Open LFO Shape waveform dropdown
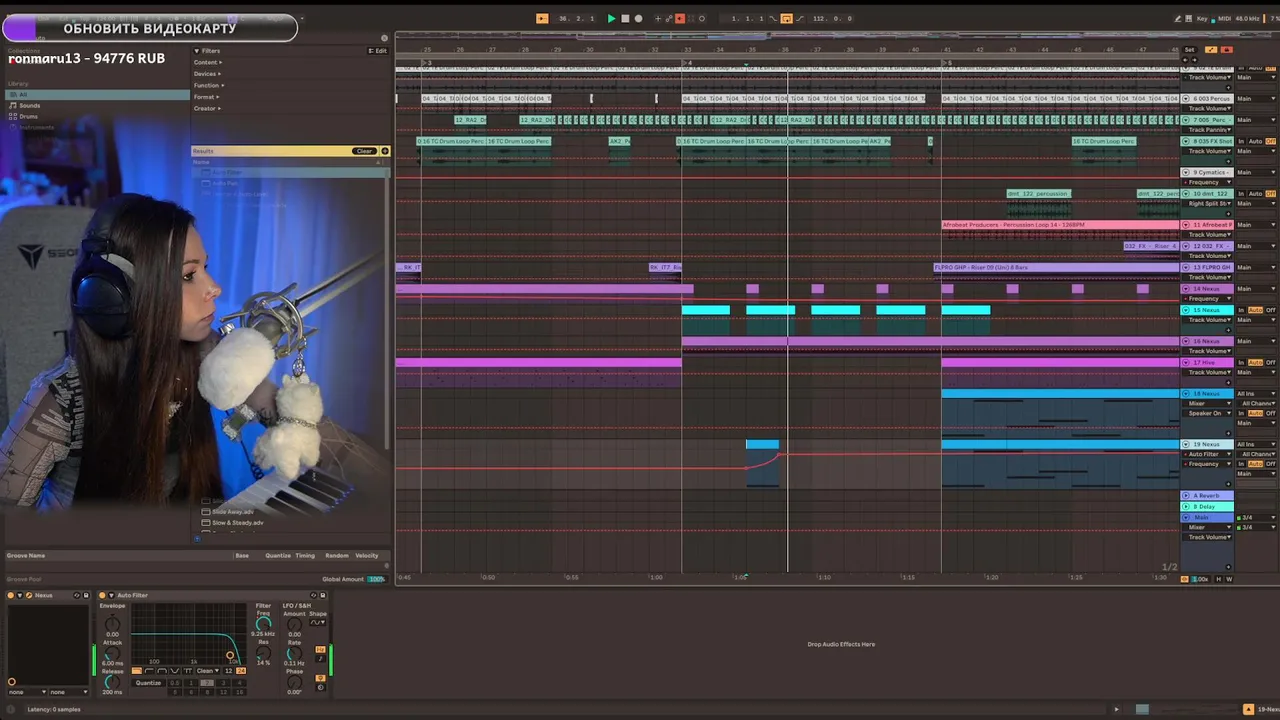This screenshot has width=1280, height=720. coord(318,622)
